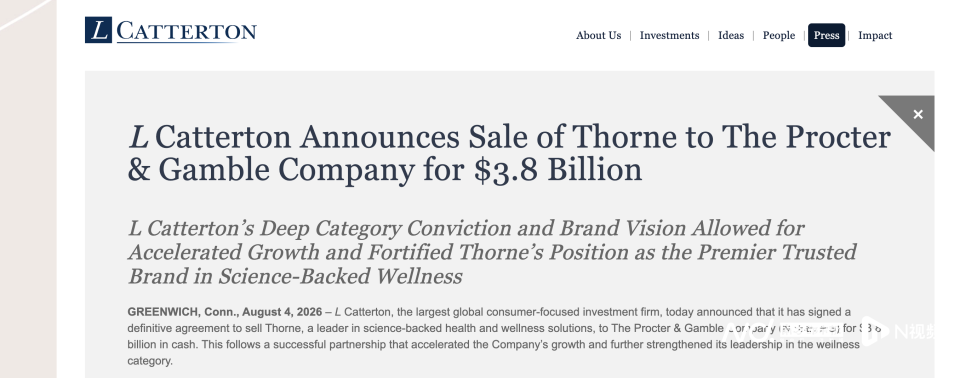960x378 pixels.
Task: Navigate to the Impact page
Action: (875, 36)
